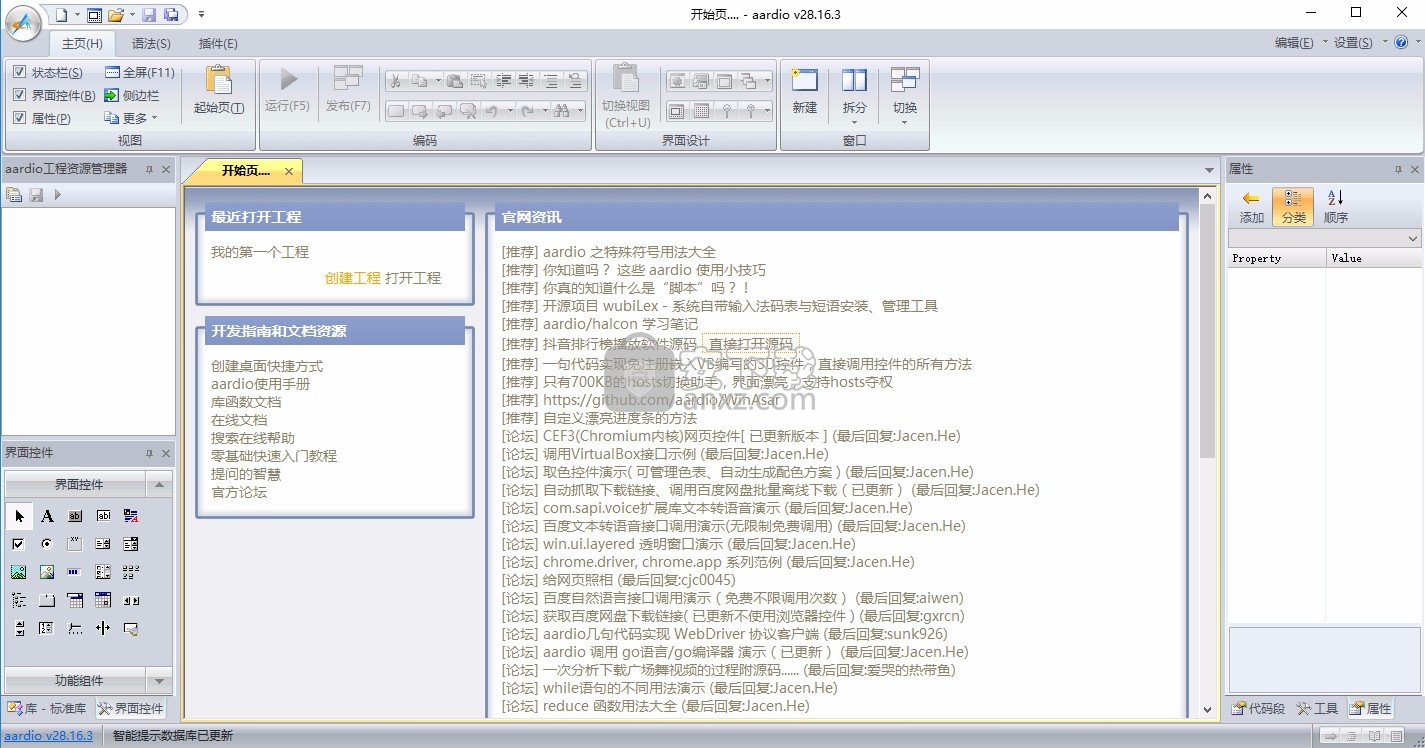The image size is (1425, 748).
Task: Choose the radio button control in the toolbox
Action: pyautogui.click(x=47, y=544)
